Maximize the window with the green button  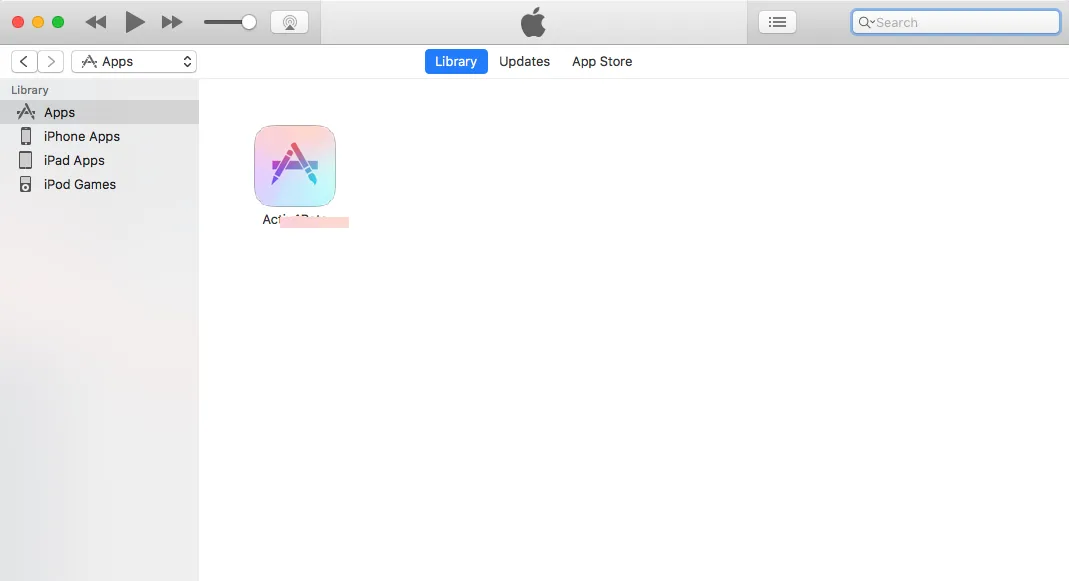pyautogui.click(x=58, y=23)
